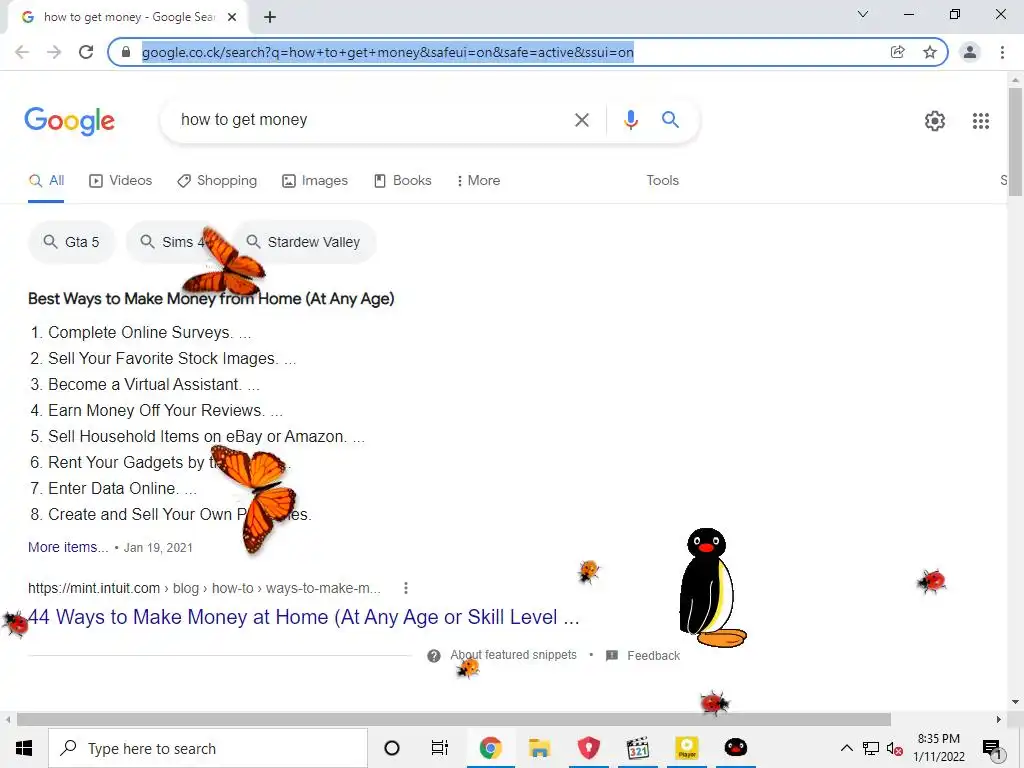Open Media Player Classic in taskbar
The height and width of the screenshot is (768, 1024).
[637, 748]
